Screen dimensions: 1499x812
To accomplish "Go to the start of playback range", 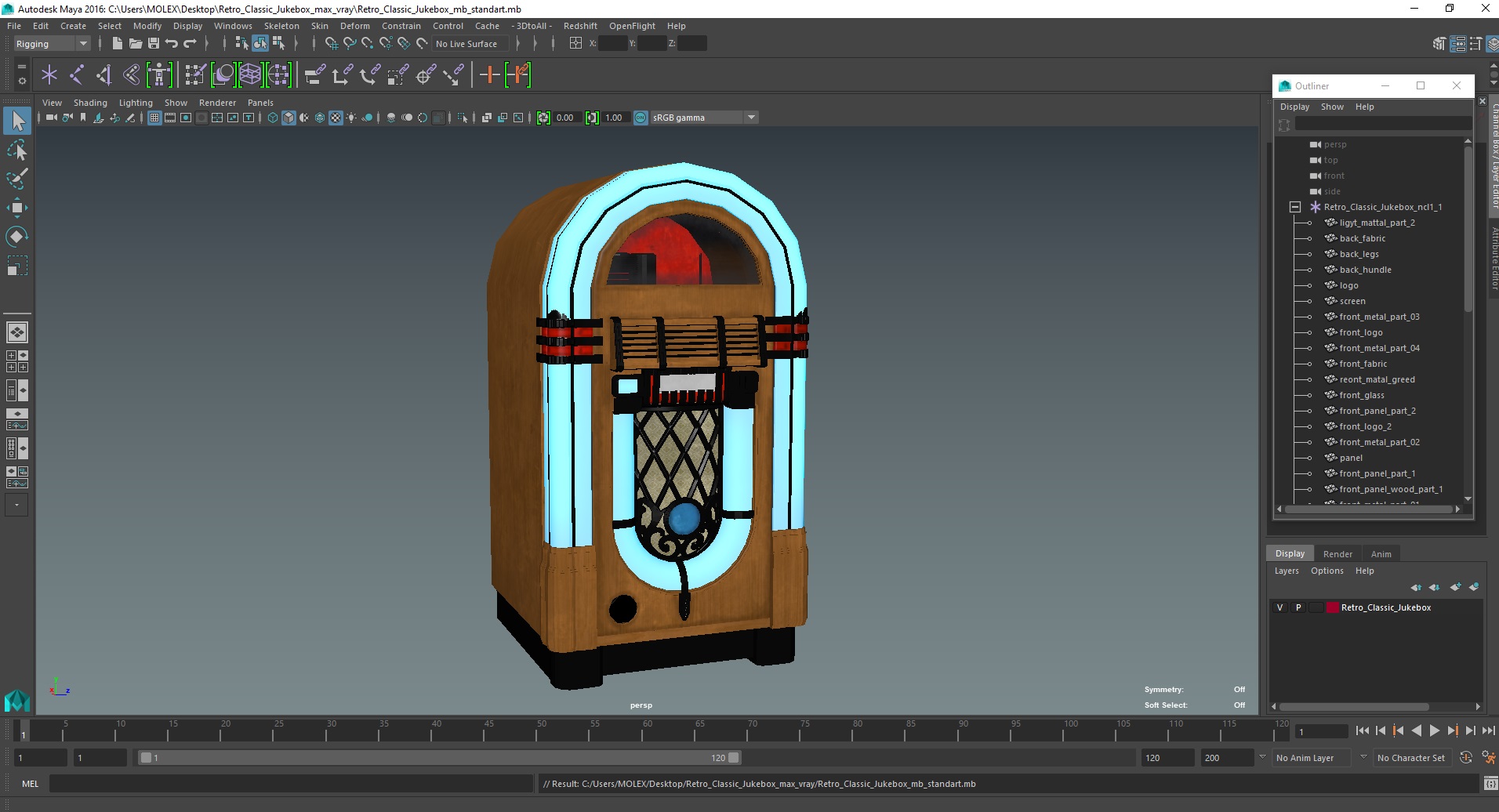I will pos(1362,730).
